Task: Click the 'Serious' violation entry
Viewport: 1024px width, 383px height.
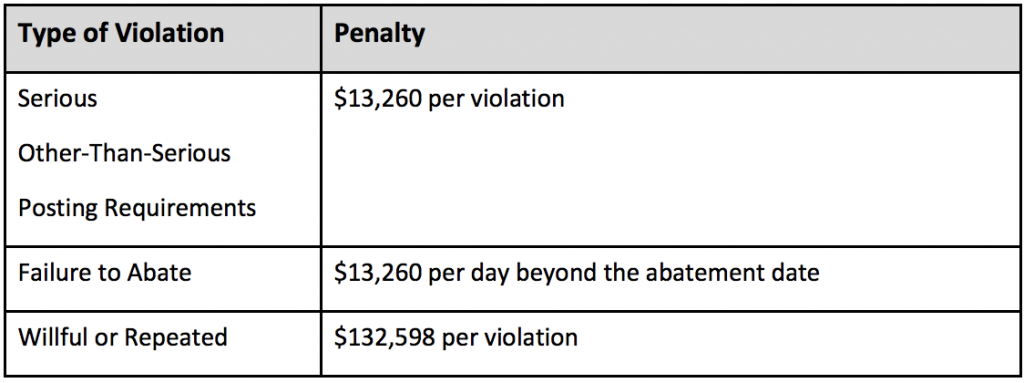Action: pyautogui.click(x=57, y=99)
